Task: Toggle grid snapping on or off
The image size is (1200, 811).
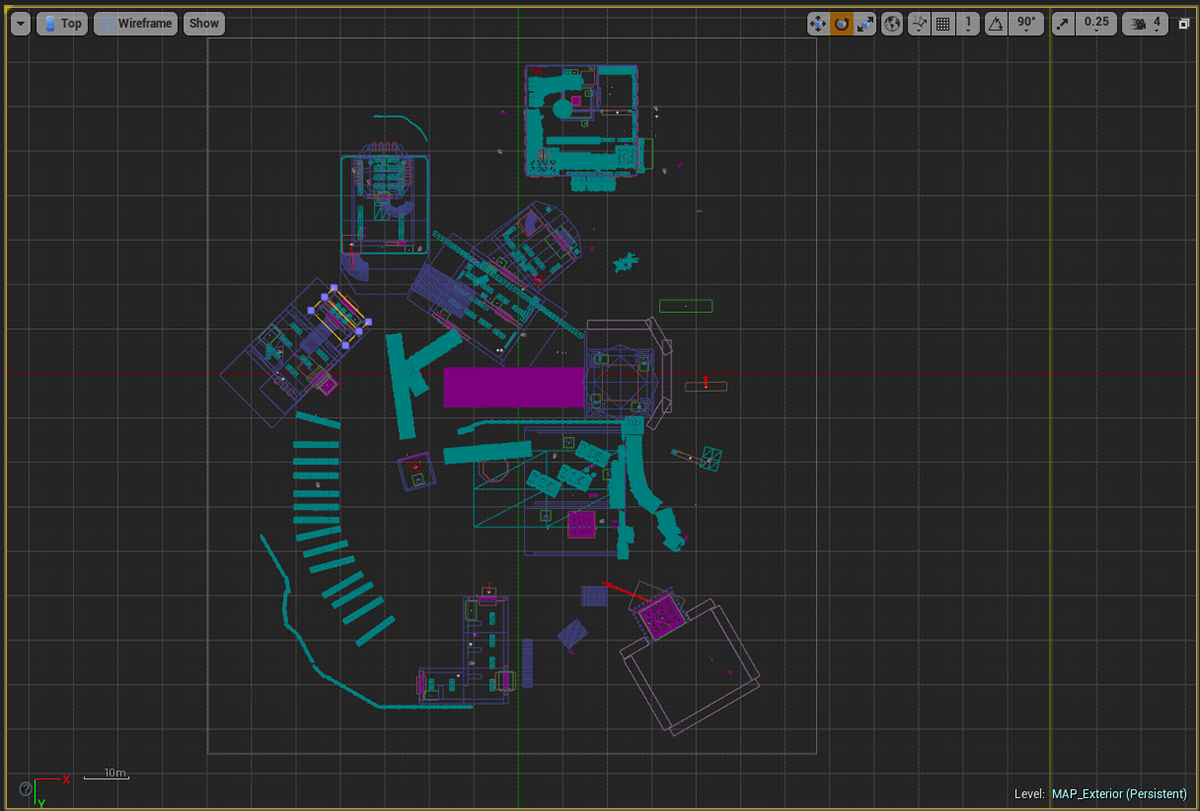Action: click(943, 24)
